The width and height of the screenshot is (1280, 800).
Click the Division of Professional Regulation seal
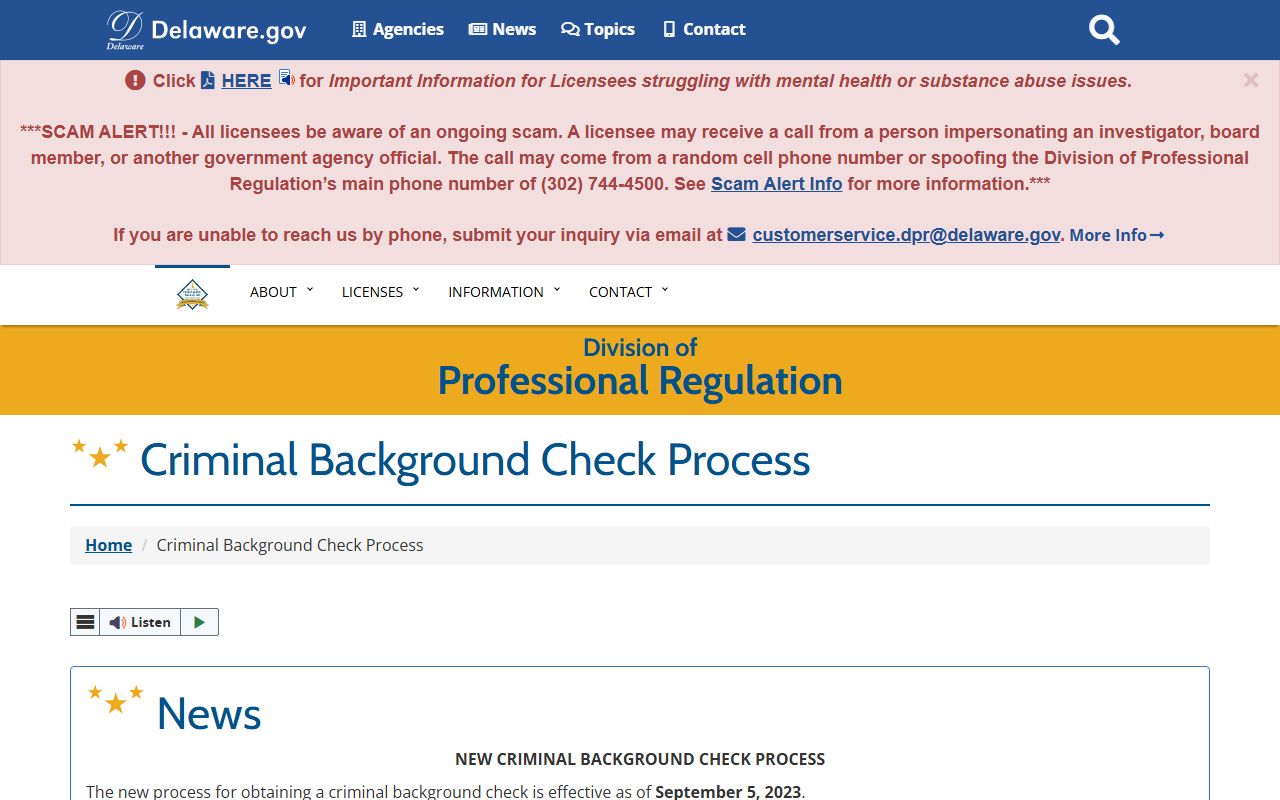point(192,294)
